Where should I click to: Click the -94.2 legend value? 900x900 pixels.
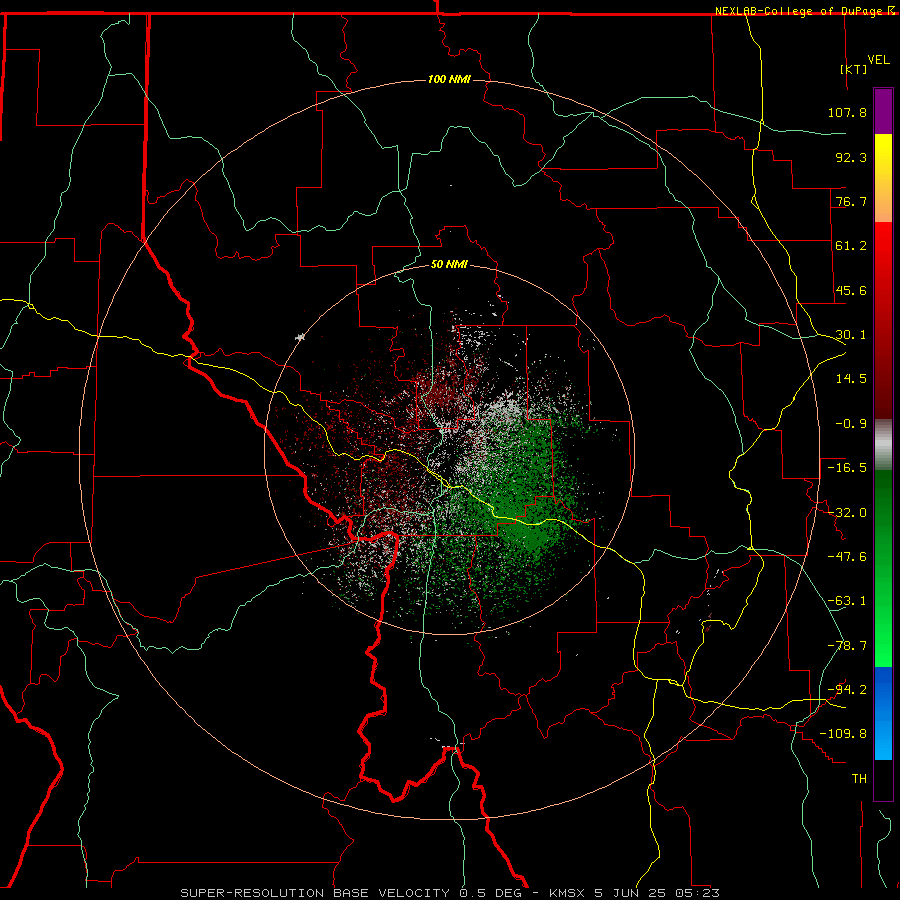point(847,690)
